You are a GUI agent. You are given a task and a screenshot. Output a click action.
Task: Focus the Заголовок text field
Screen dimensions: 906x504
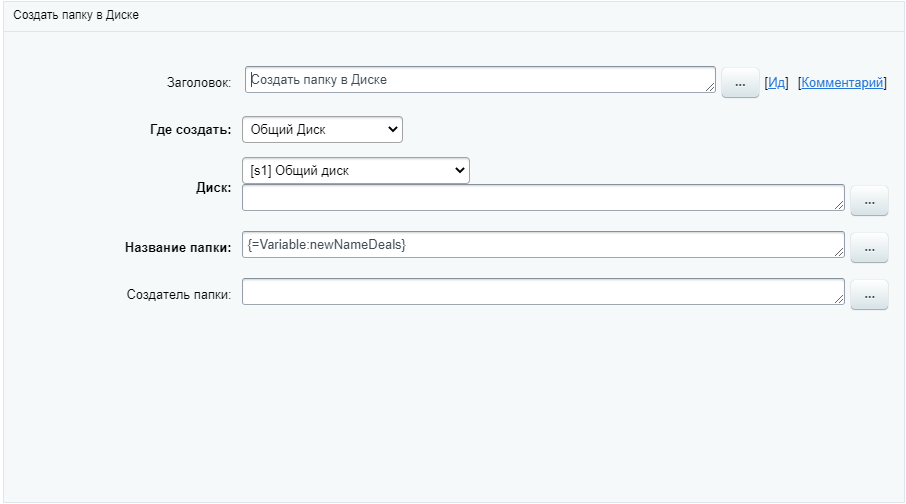coord(478,80)
